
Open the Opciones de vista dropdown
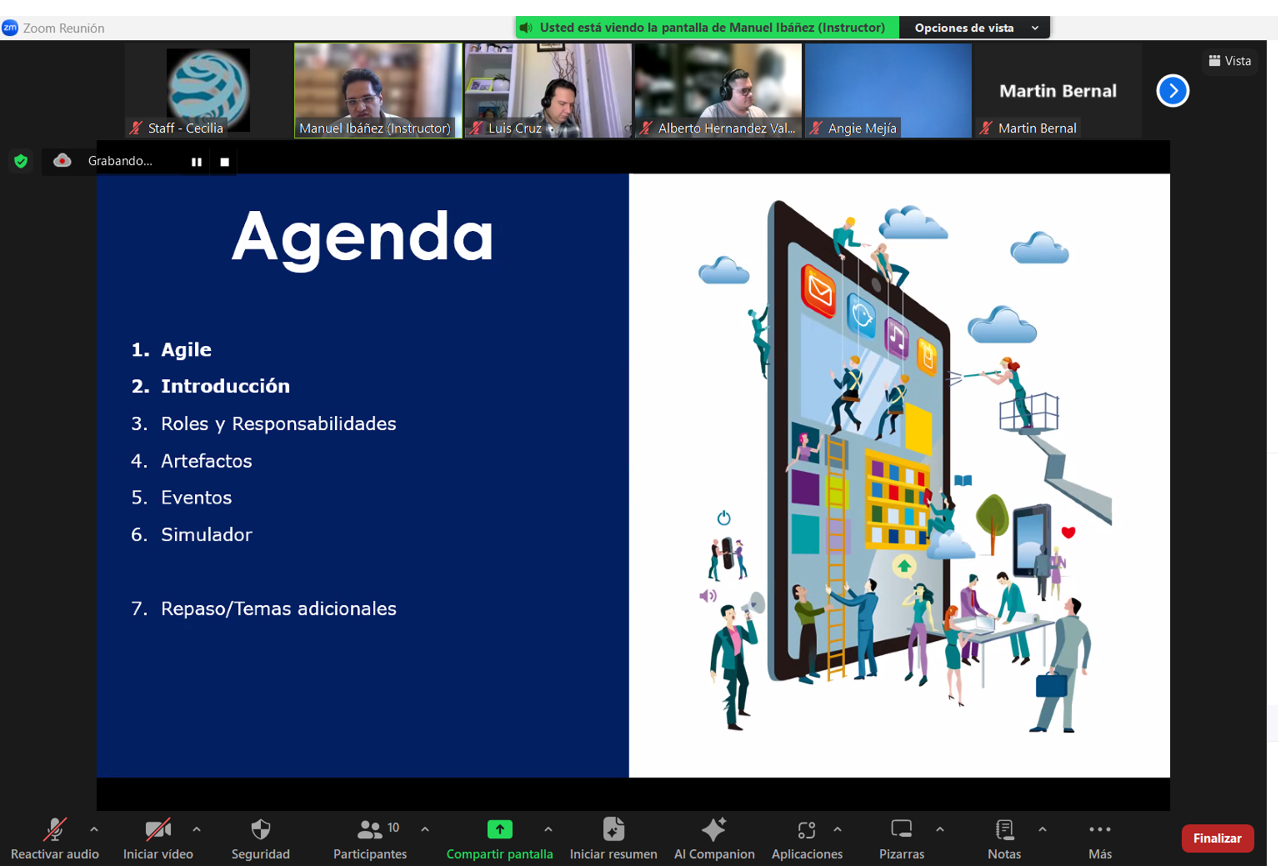click(x=975, y=28)
